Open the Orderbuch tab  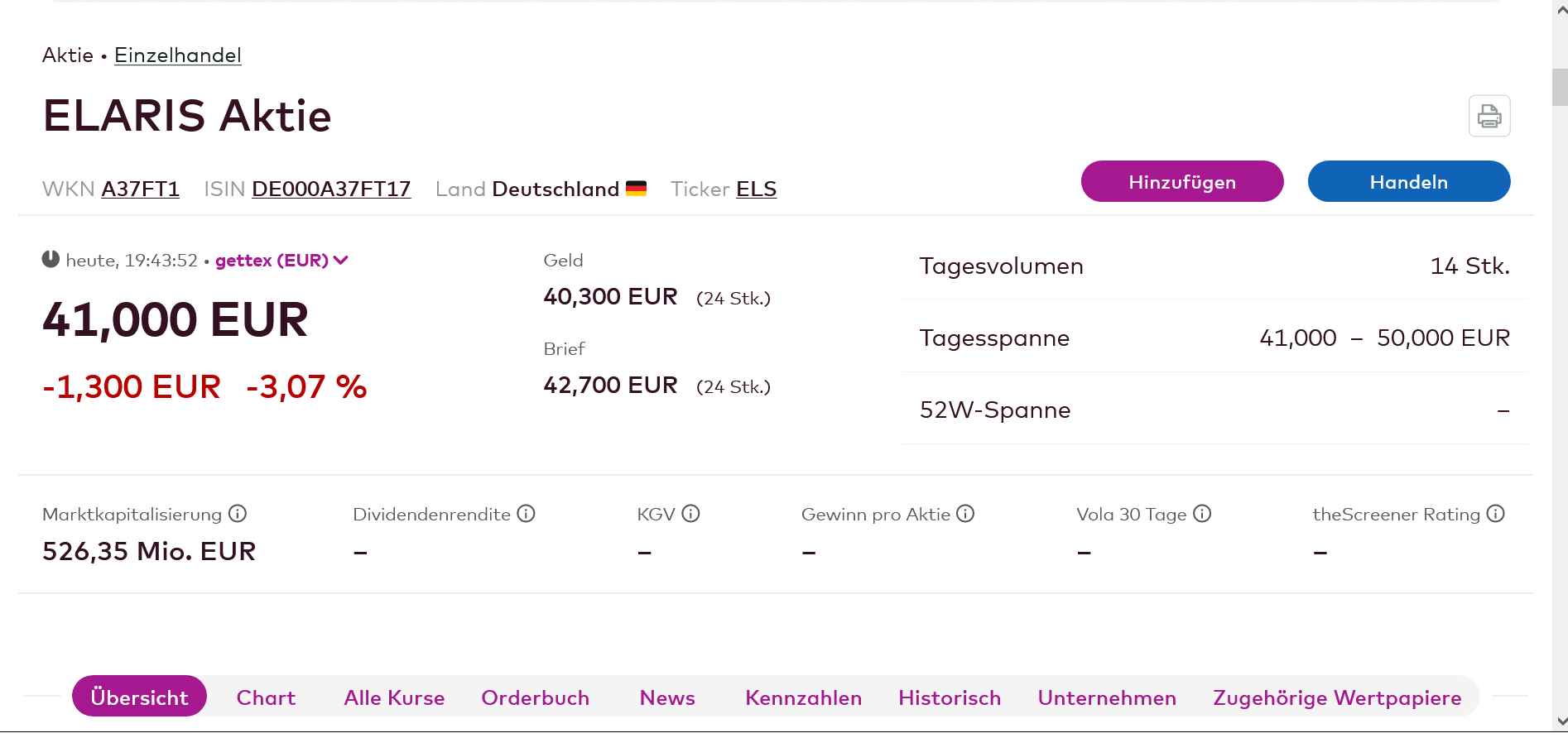[x=535, y=697]
